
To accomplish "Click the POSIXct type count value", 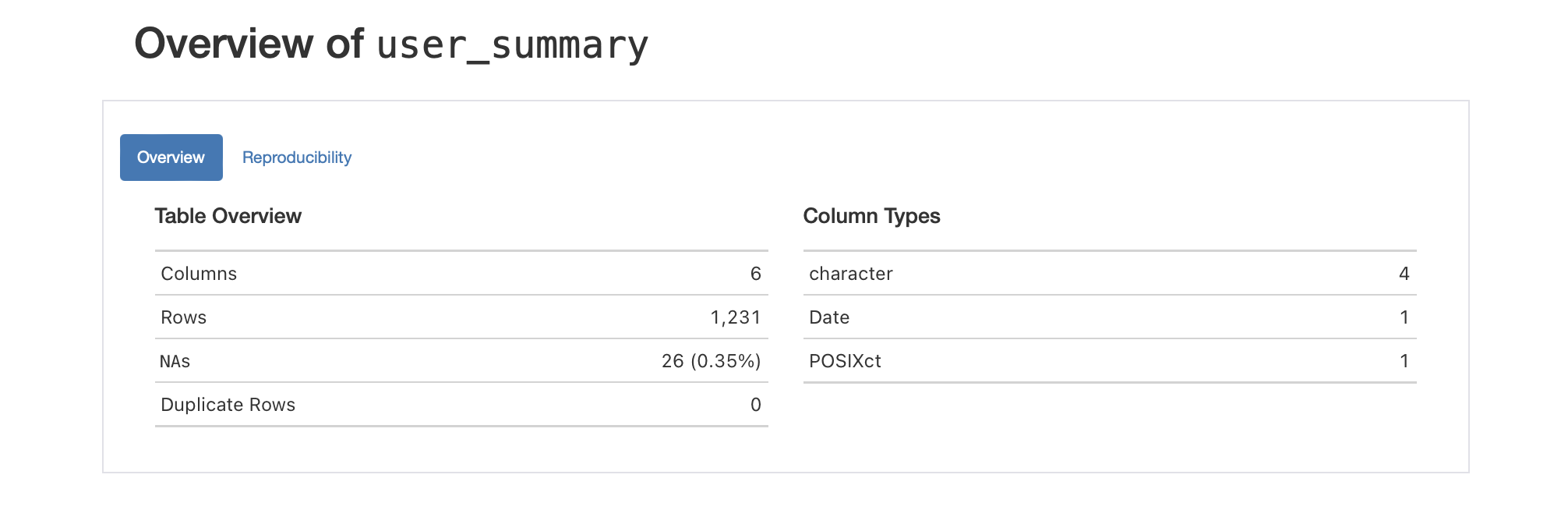I will [x=1404, y=361].
